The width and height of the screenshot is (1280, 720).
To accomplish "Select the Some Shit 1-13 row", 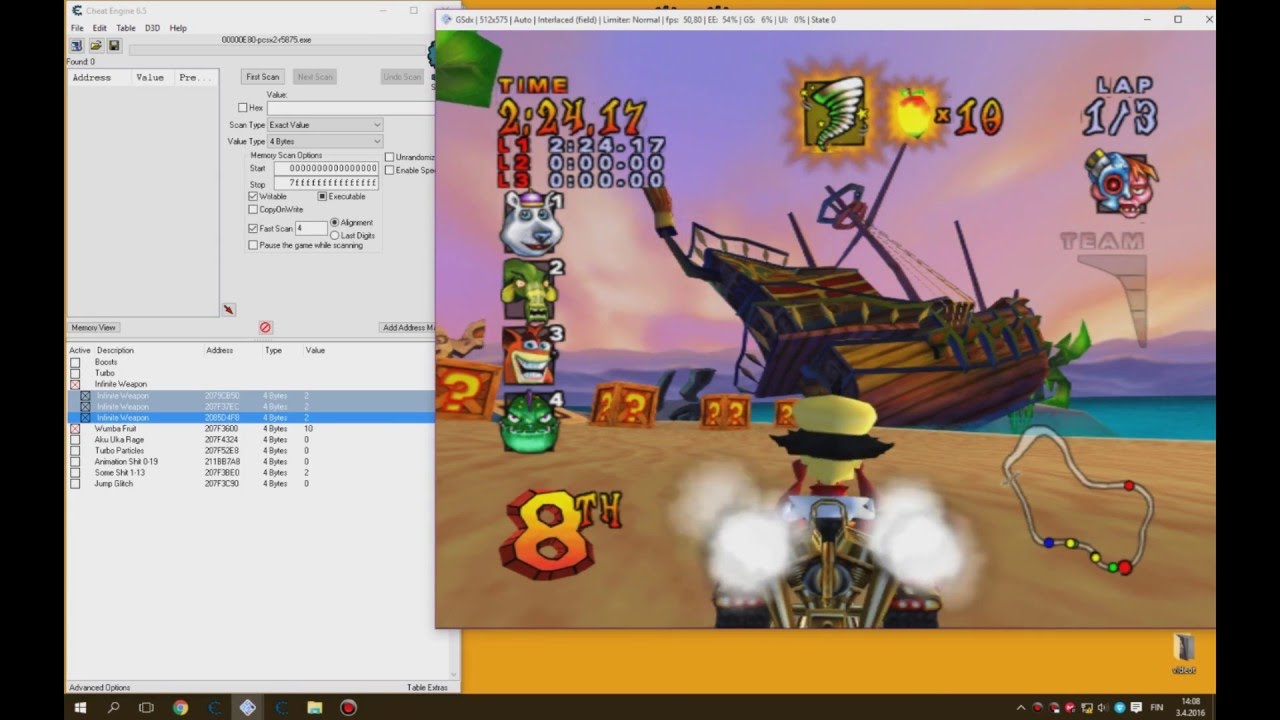I will 250,473.
